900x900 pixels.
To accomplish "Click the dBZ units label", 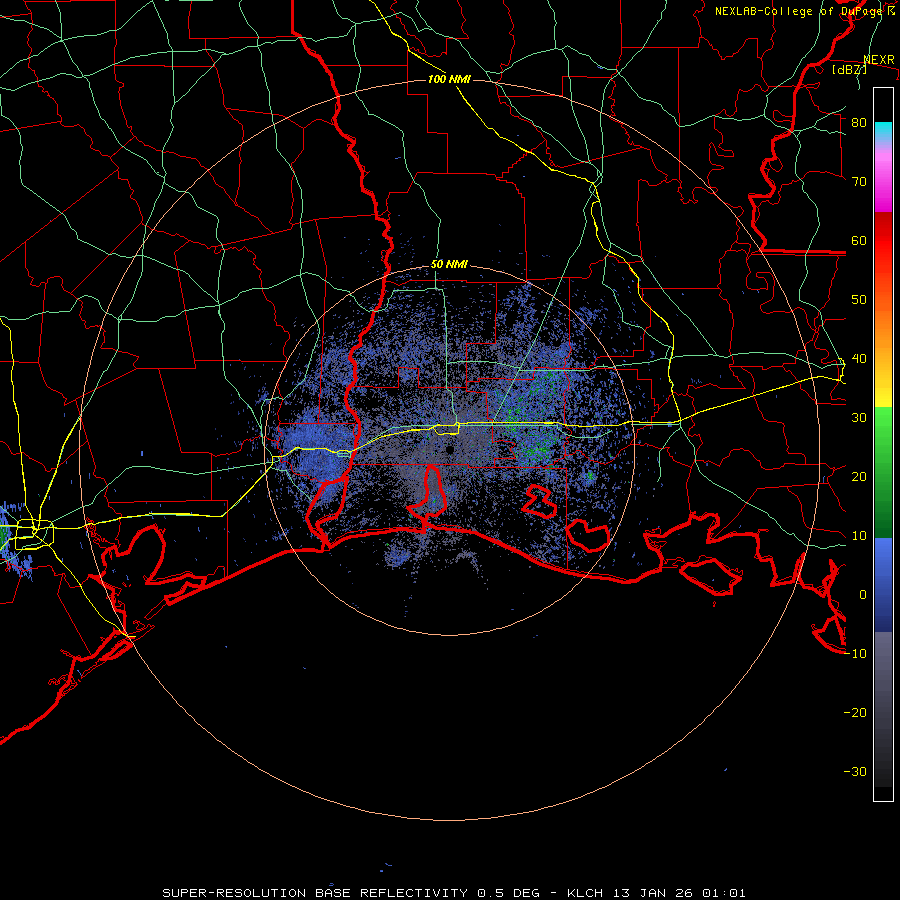I will pyautogui.click(x=849, y=69).
